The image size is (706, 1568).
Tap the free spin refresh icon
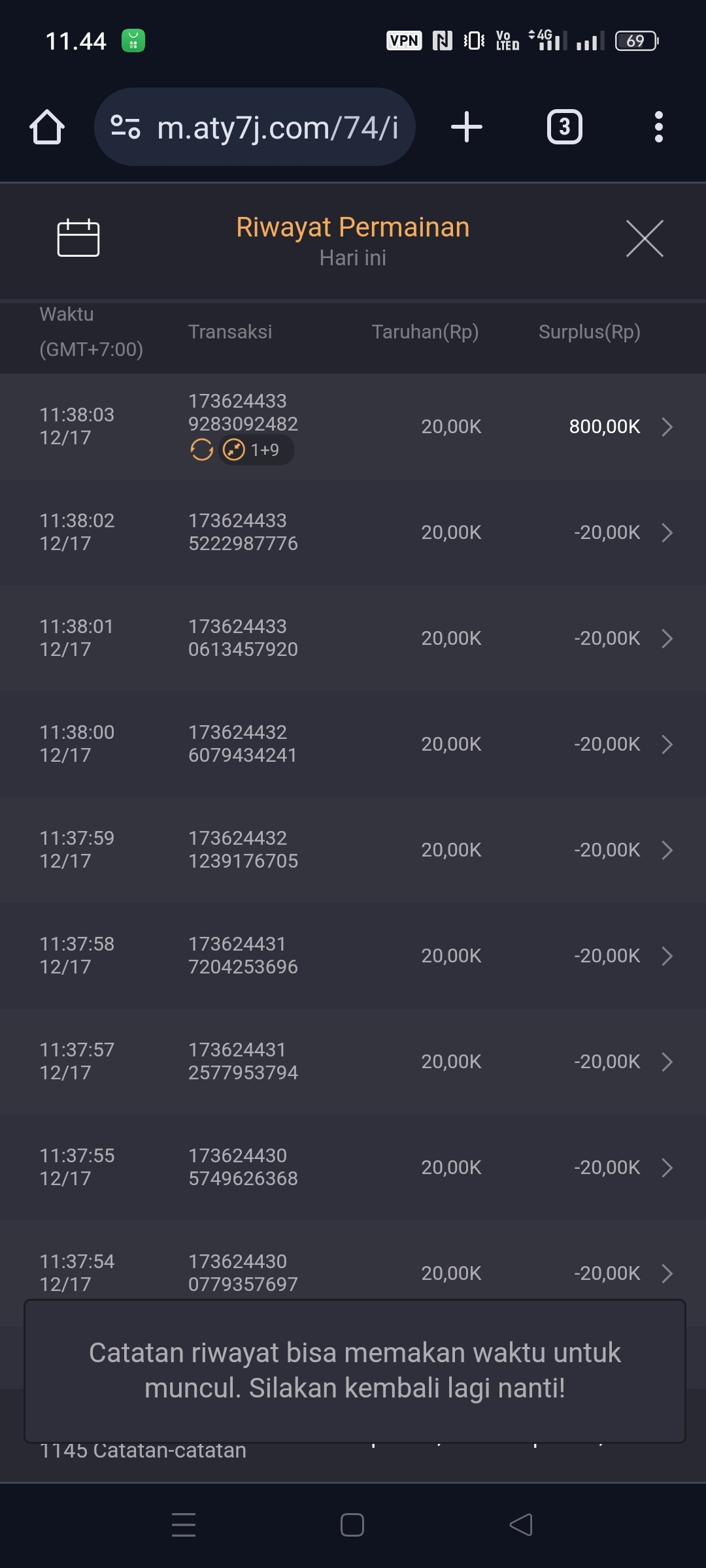pos(201,449)
